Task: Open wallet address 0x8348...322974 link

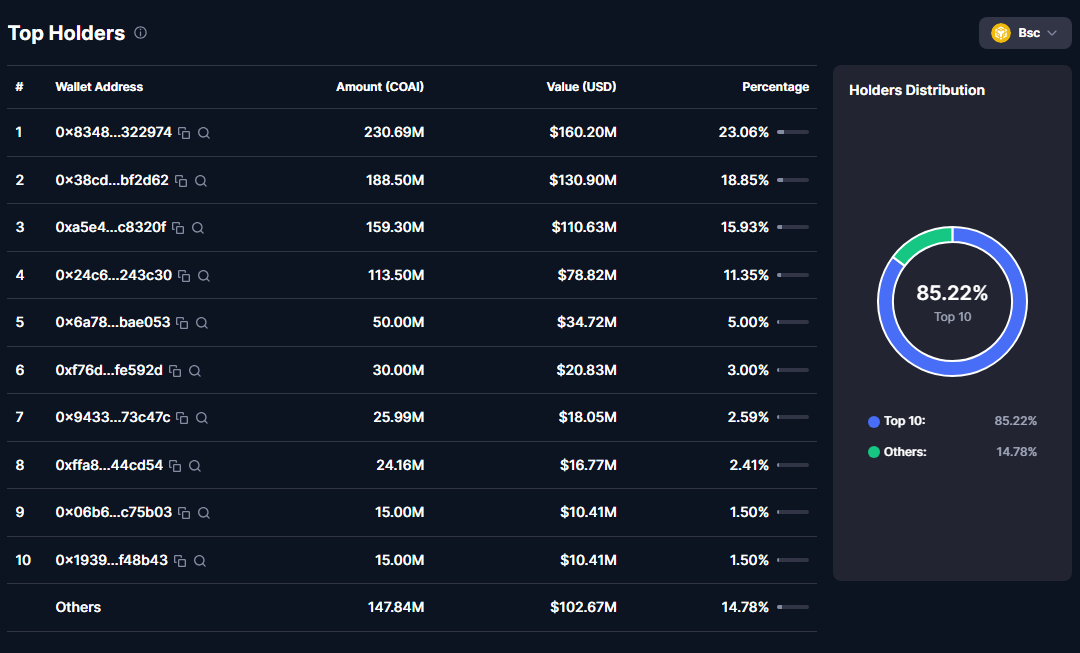Action: click(113, 132)
